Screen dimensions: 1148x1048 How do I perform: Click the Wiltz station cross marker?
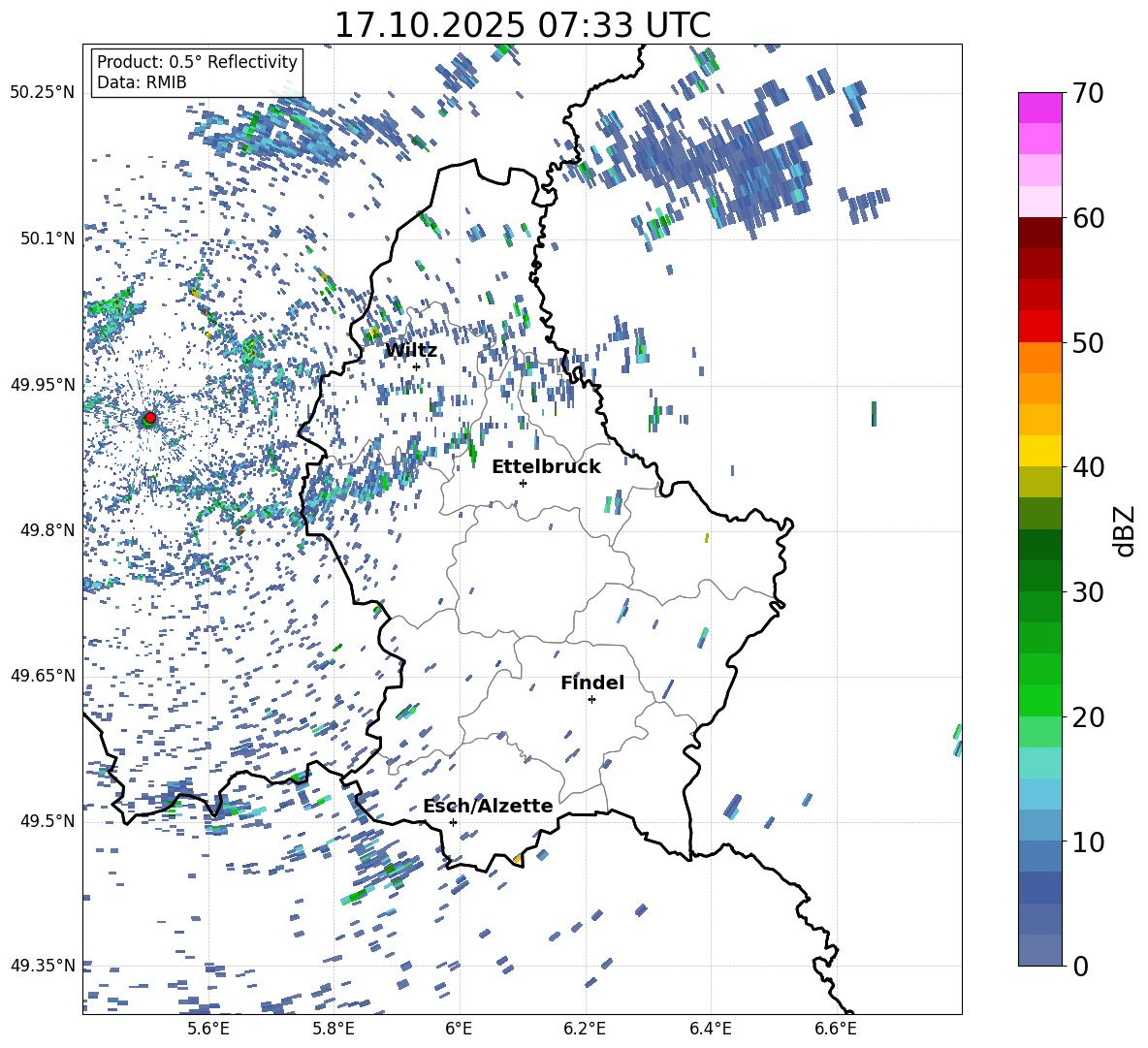[416, 366]
